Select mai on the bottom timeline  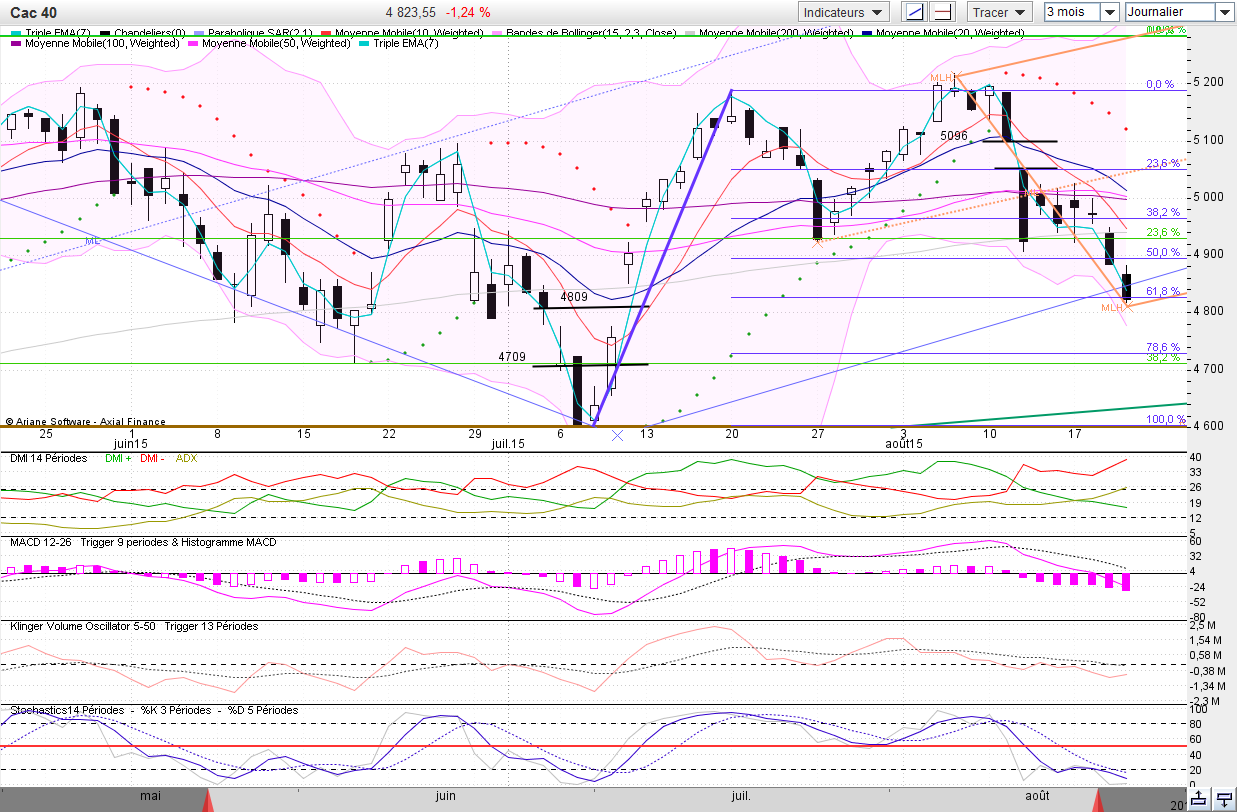(150, 796)
